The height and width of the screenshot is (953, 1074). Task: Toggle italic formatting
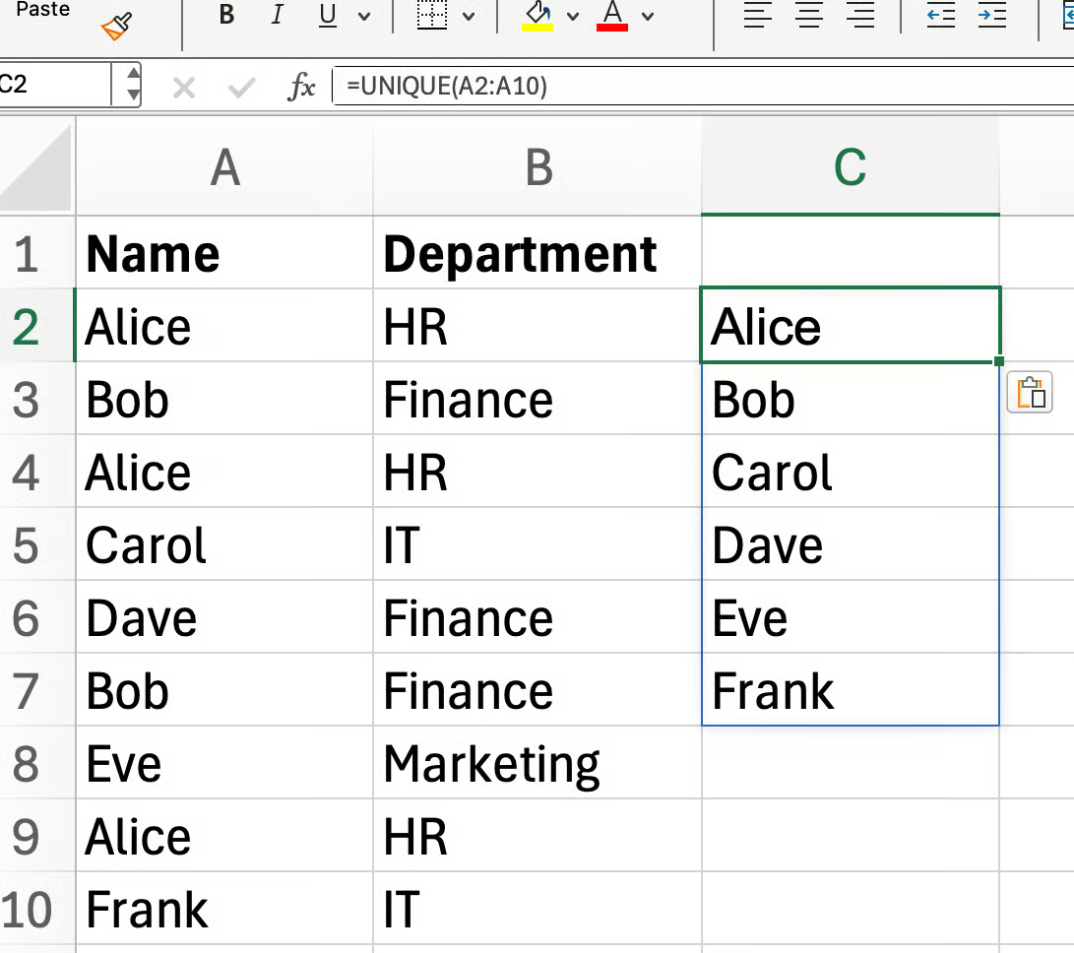click(276, 15)
